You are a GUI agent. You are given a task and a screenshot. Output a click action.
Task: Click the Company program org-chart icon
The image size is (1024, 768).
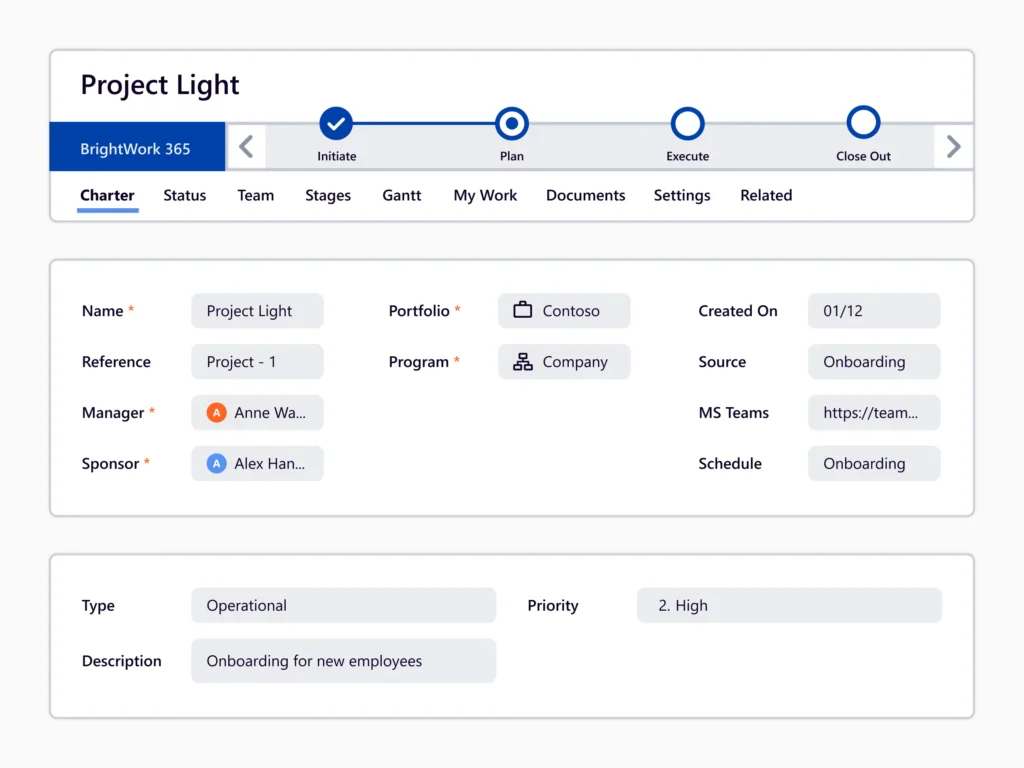[521, 362]
